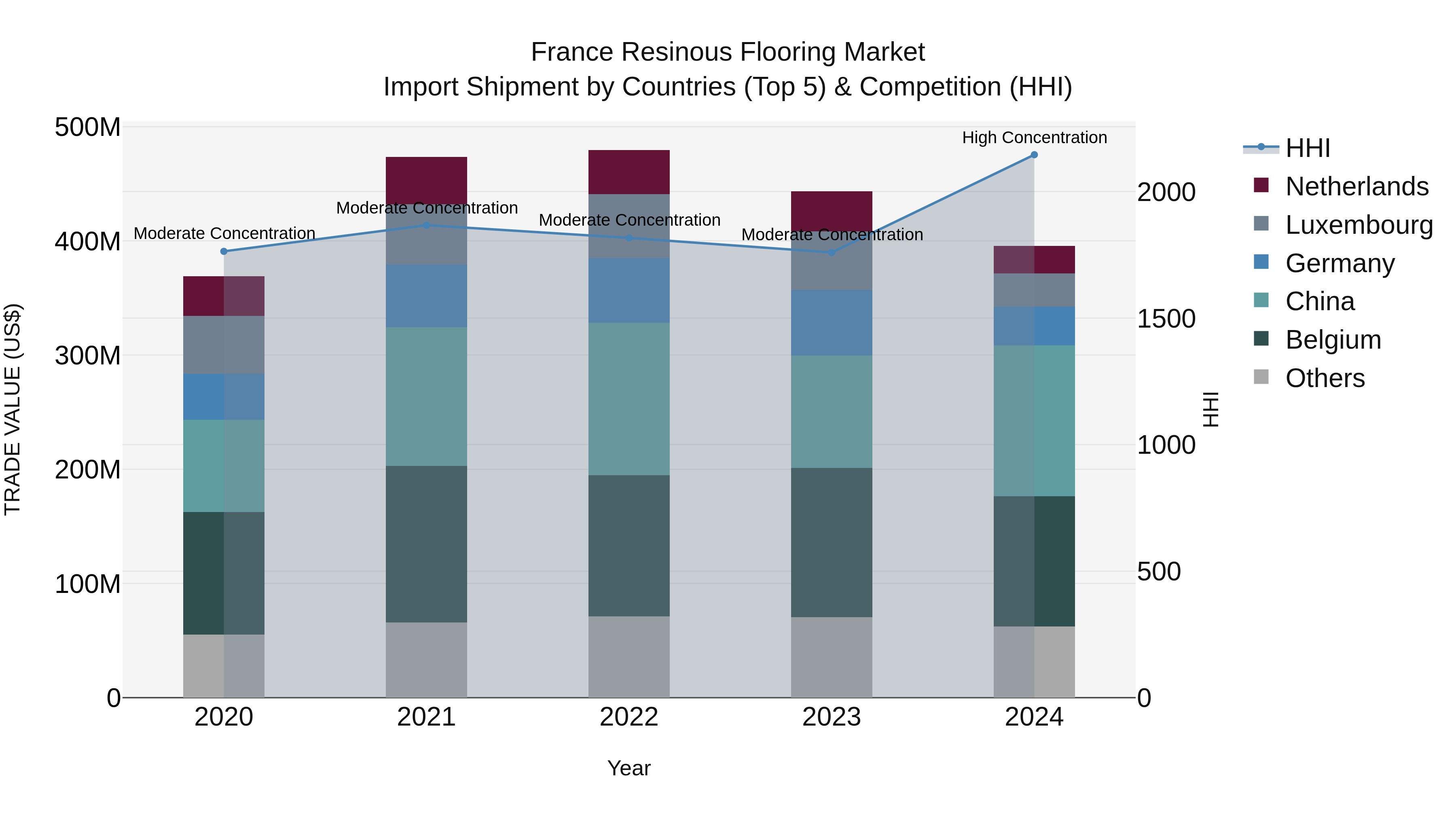This screenshot has width=1456, height=819.
Task: Click the 1000 HHI axis tick label
Action: click(x=1166, y=445)
